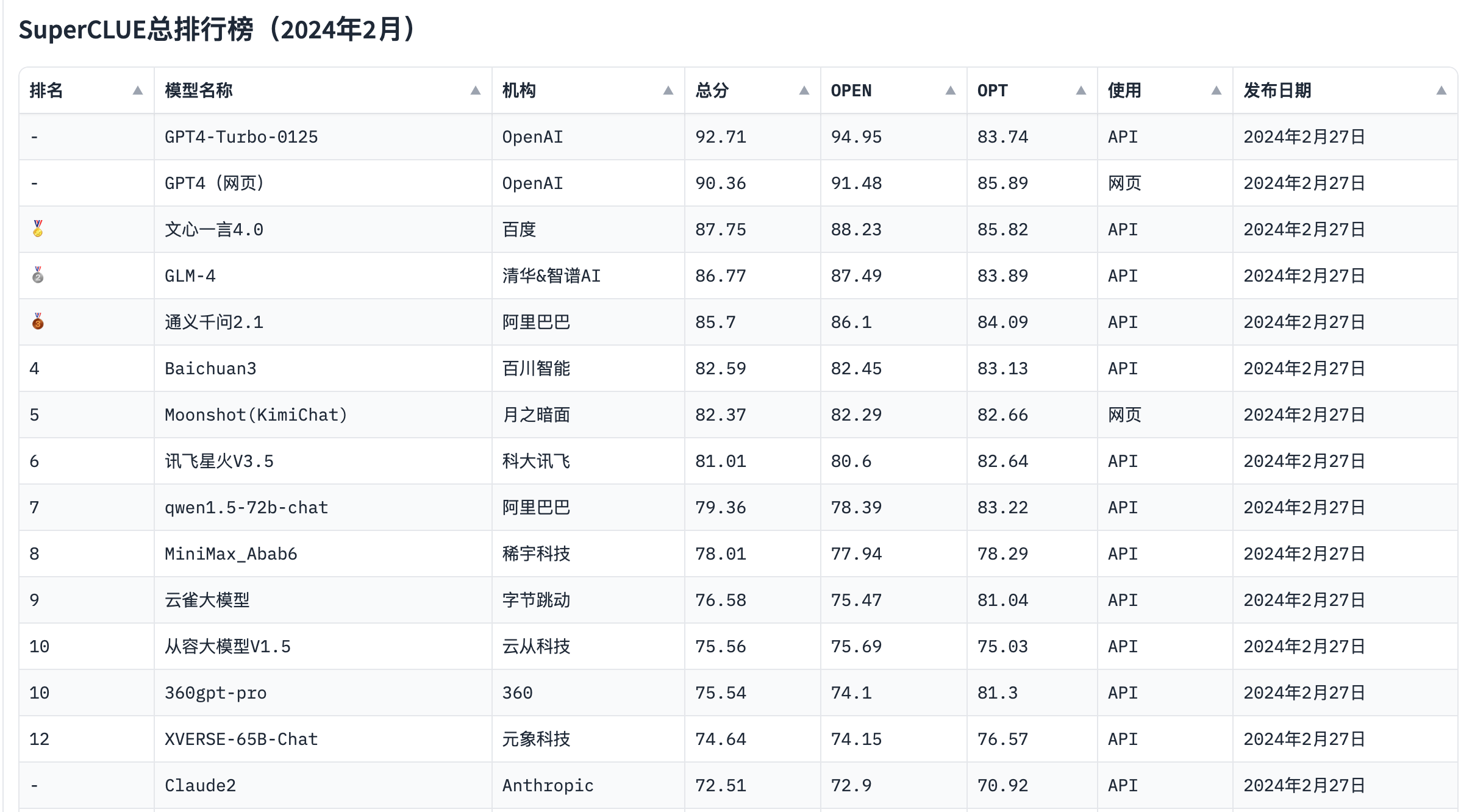The image size is (1472, 812).
Task: Sort by 发布日期 column arrow
Action: pyautogui.click(x=1442, y=91)
